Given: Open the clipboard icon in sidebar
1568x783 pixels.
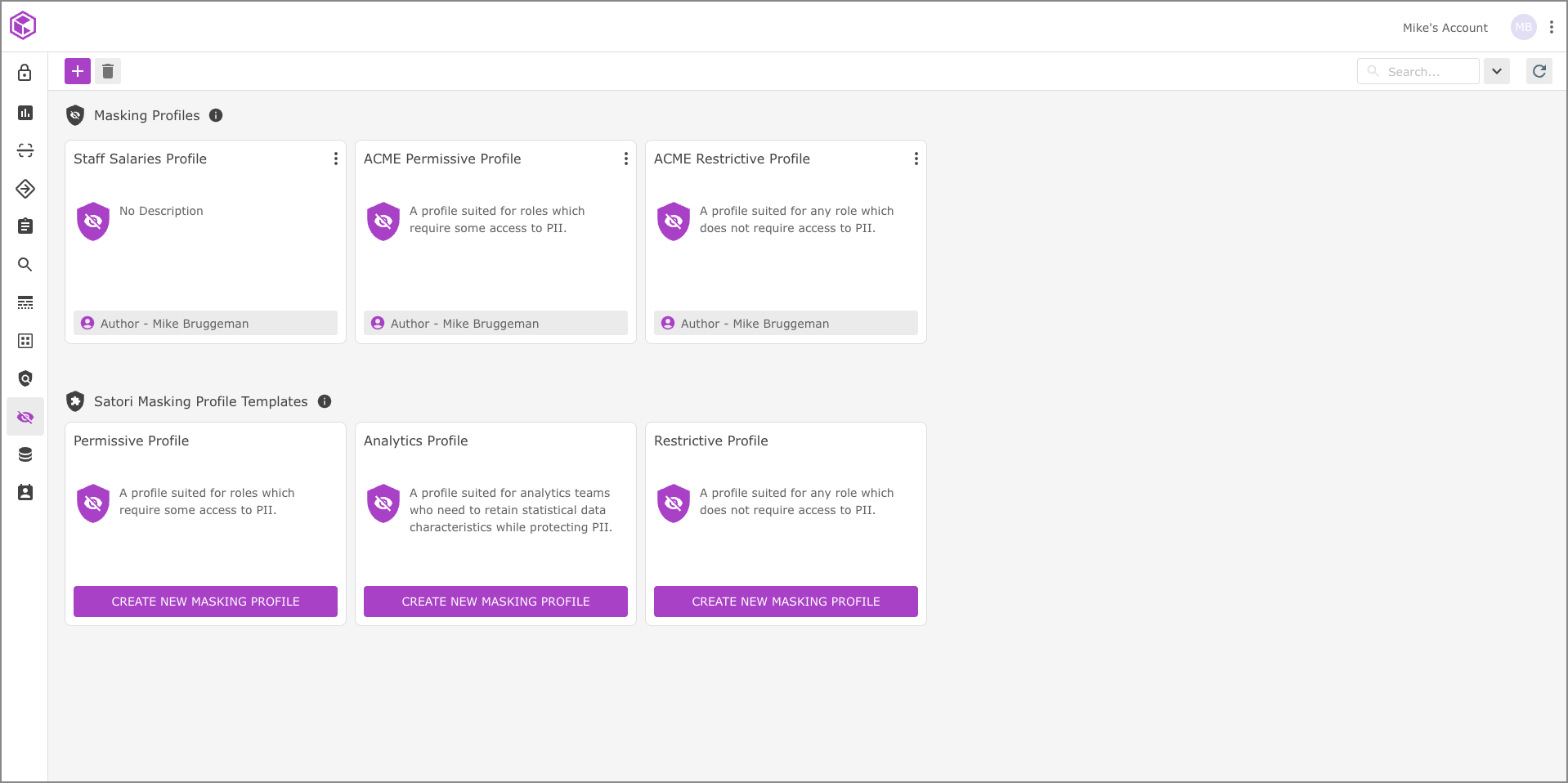Looking at the screenshot, I should click(x=25, y=226).
